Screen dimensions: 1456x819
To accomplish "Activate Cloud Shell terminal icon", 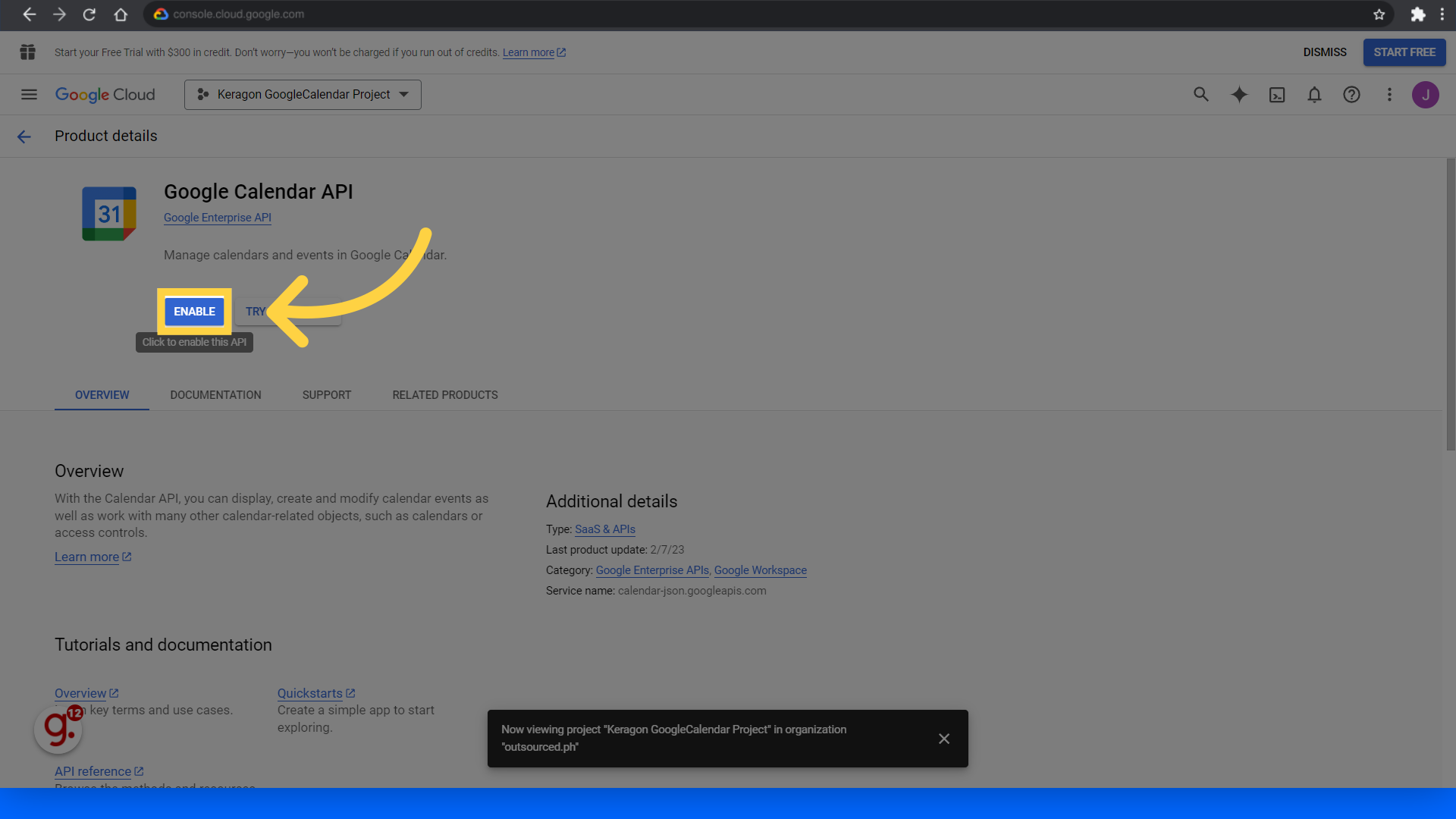I will pos(1277,95).
